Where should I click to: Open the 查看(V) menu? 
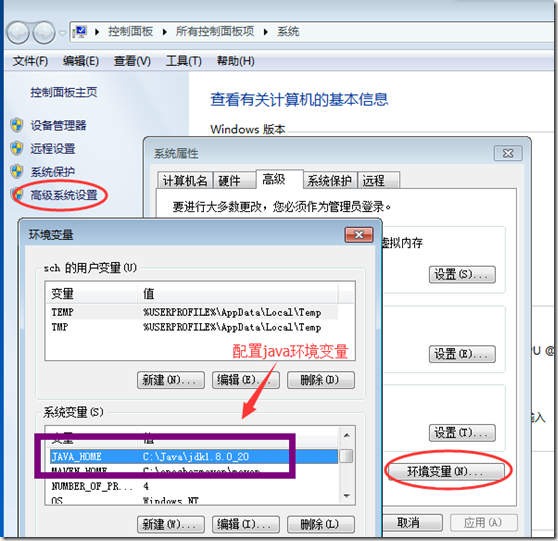tap(132, 61)
